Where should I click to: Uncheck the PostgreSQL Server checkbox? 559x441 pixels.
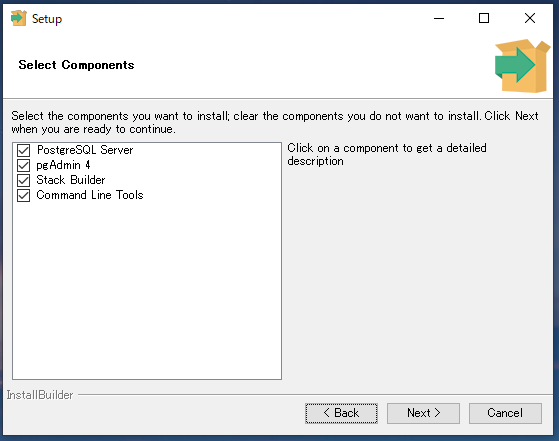tap(24, 150)
